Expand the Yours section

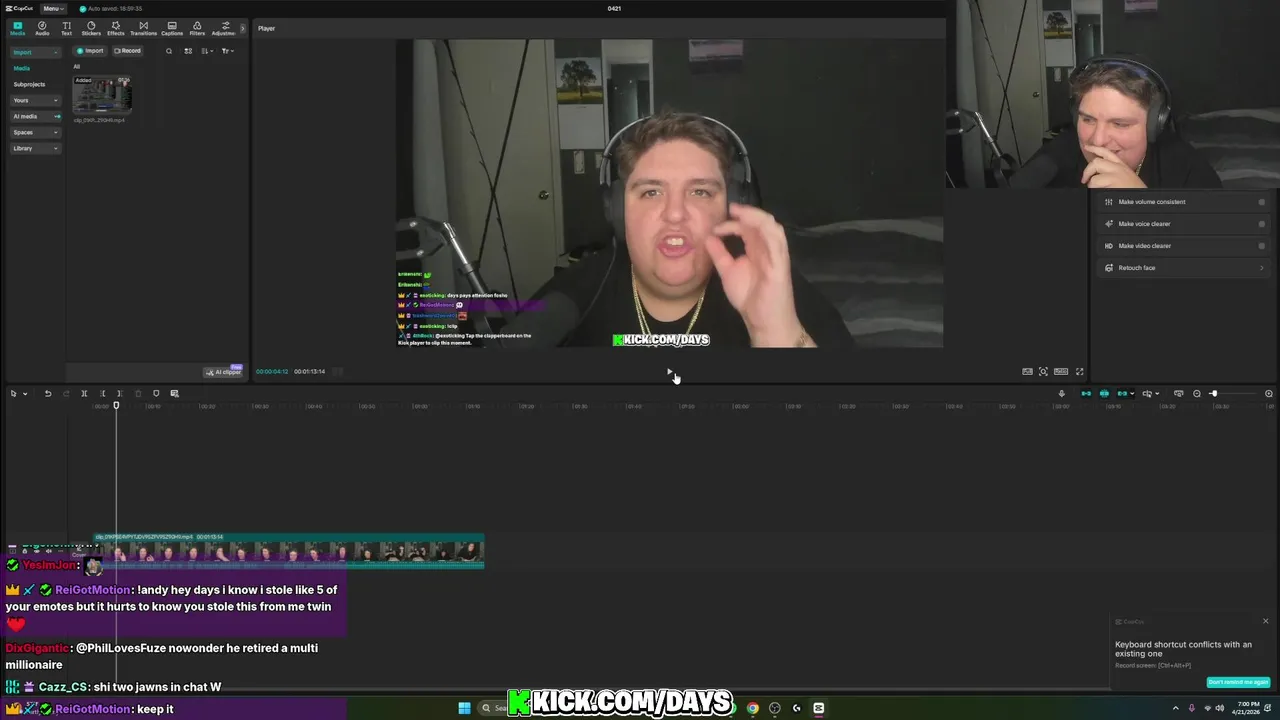point(36,100)
